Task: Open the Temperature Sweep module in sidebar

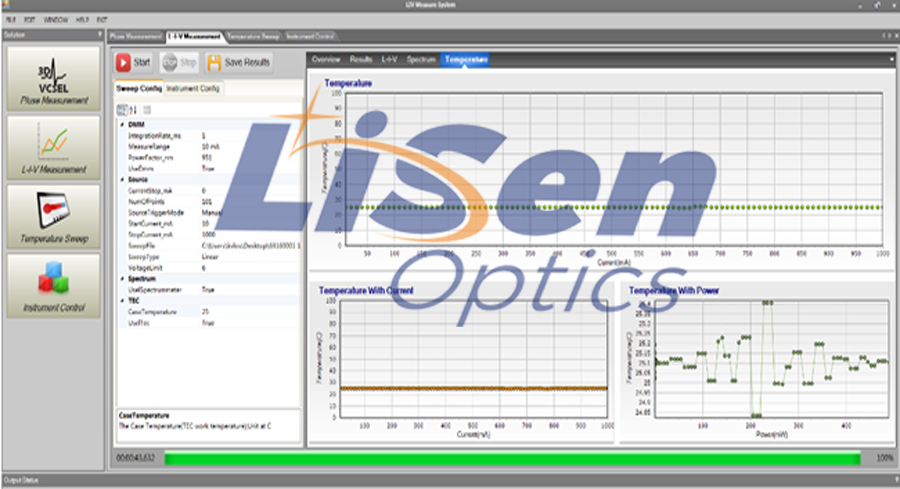Action: pyautogui.click(x=54, y=216)
